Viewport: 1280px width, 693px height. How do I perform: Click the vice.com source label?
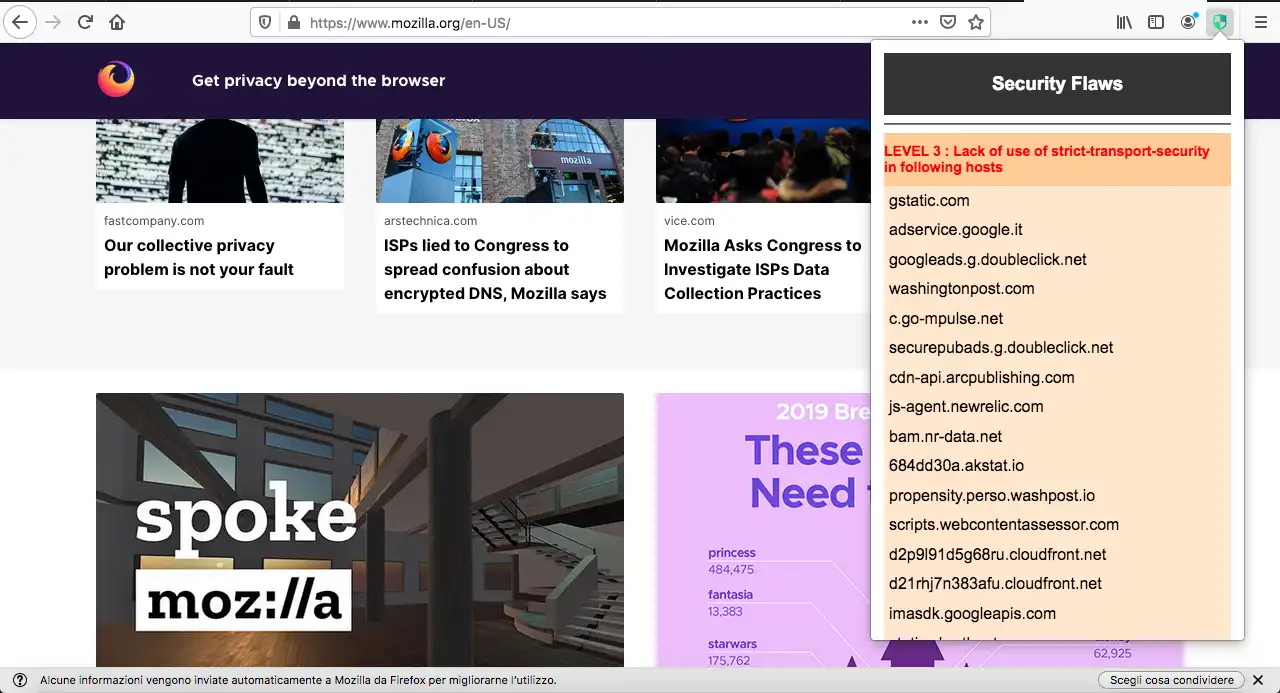tap(689, 221)
